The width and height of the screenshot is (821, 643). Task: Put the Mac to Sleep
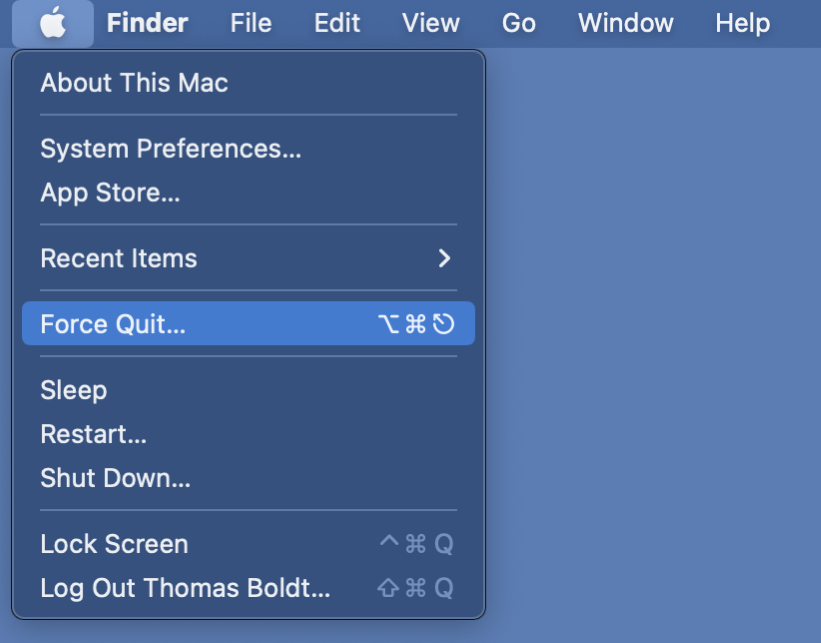coord(248,390)
